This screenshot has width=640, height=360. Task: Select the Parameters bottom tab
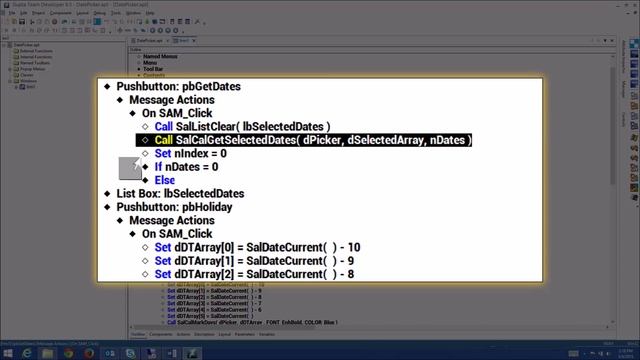244,334
